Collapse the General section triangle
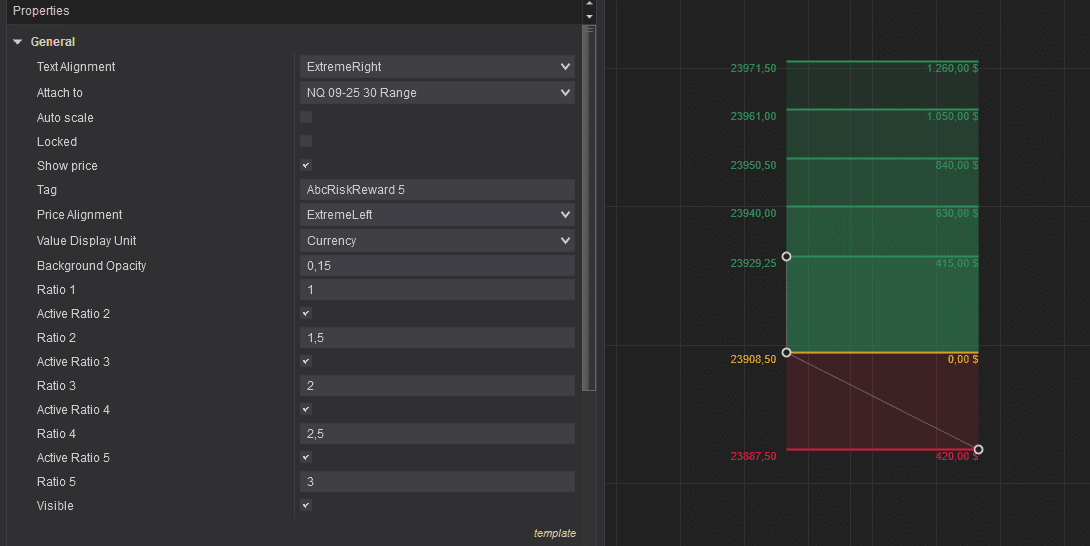Image resolution: width=1090 pixels, height=546 pixels. pyautogui.click(x=18, y=42)
